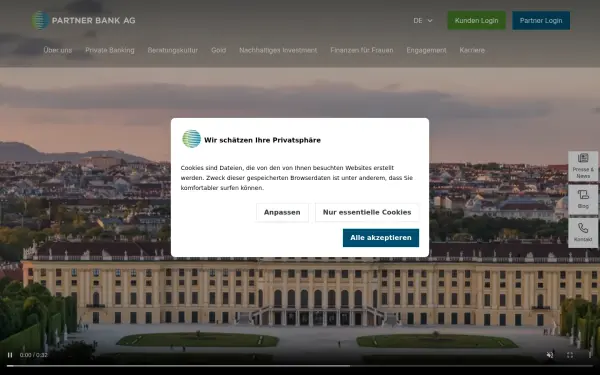Open Nachhaltiges Investment menu item
600x375 pixels.
(x=278, y=50)
